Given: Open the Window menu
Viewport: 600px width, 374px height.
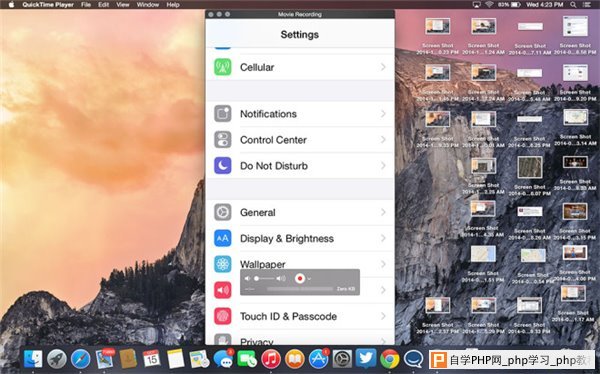Looking at the screenshot, I should tap(148, 5).
